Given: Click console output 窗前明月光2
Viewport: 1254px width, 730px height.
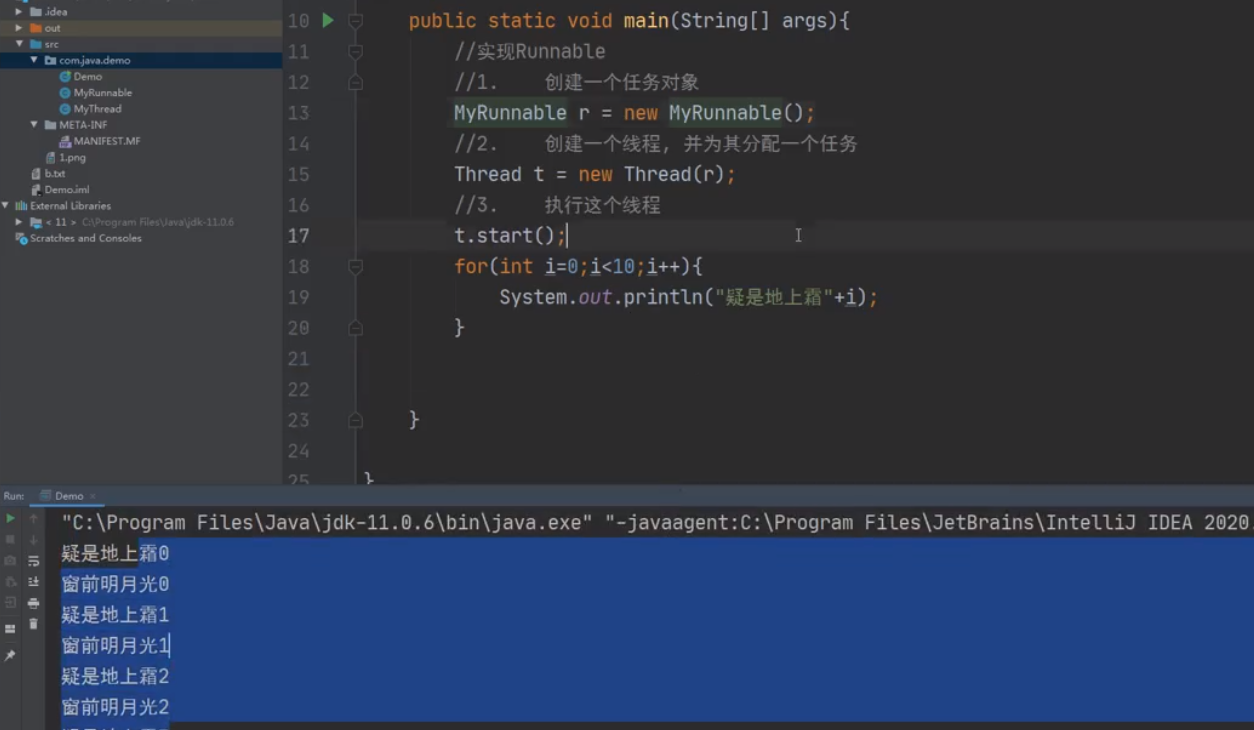Looking at the screenshot, I should pos(115,707).
